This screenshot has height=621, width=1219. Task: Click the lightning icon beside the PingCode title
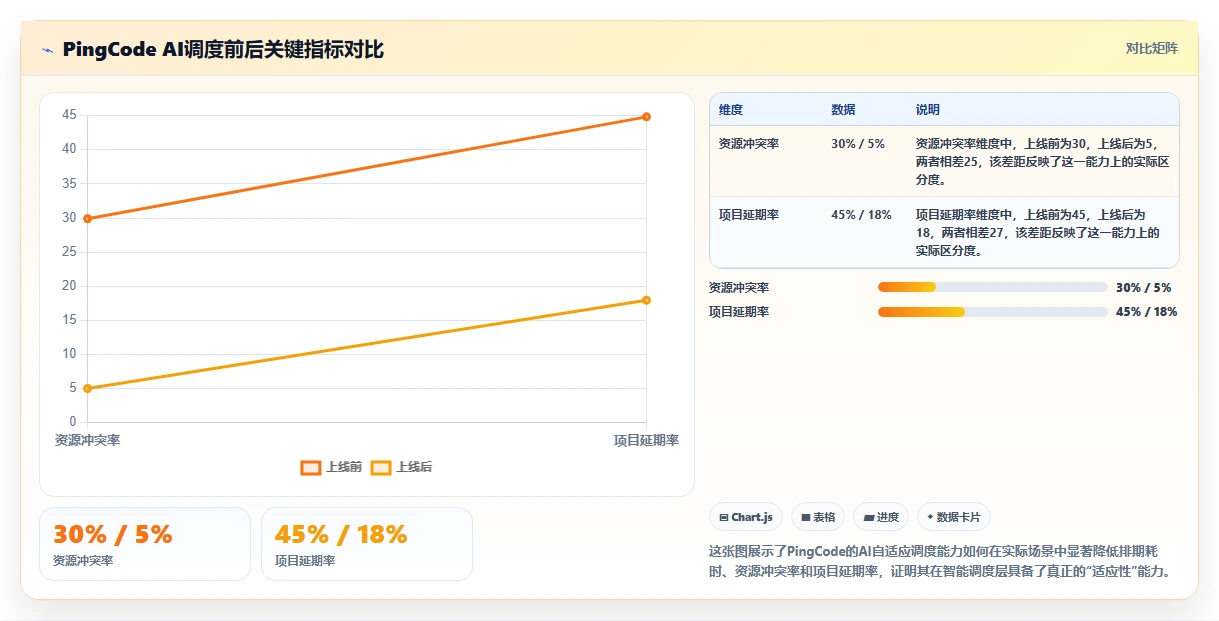pyautogui.click(x=47, y=50)
